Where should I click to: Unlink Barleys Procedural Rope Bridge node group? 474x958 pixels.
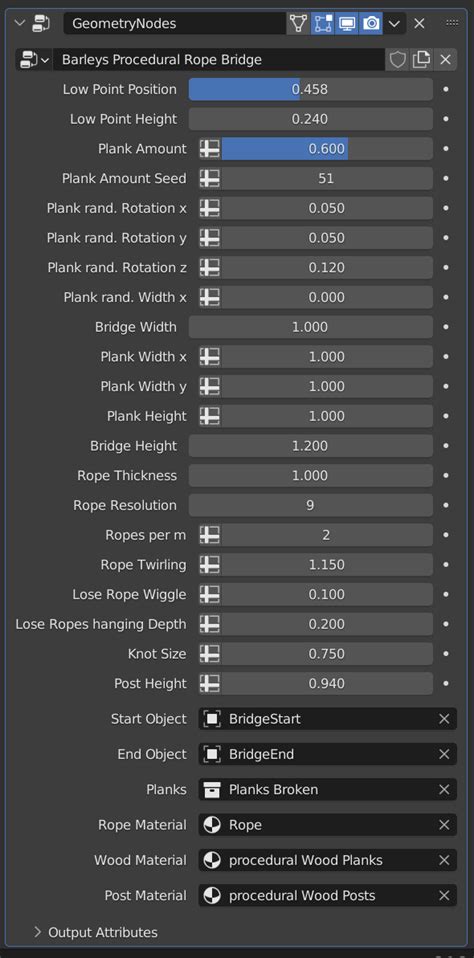point(445,60)
